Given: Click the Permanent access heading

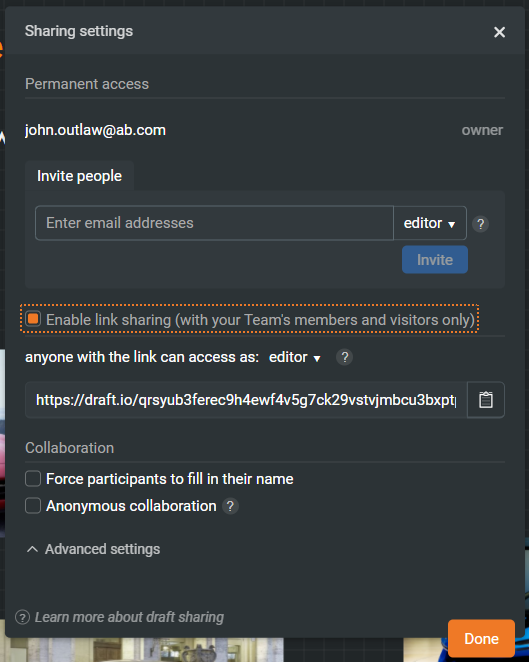Looking at the screenshot, I should coord(87,84).
